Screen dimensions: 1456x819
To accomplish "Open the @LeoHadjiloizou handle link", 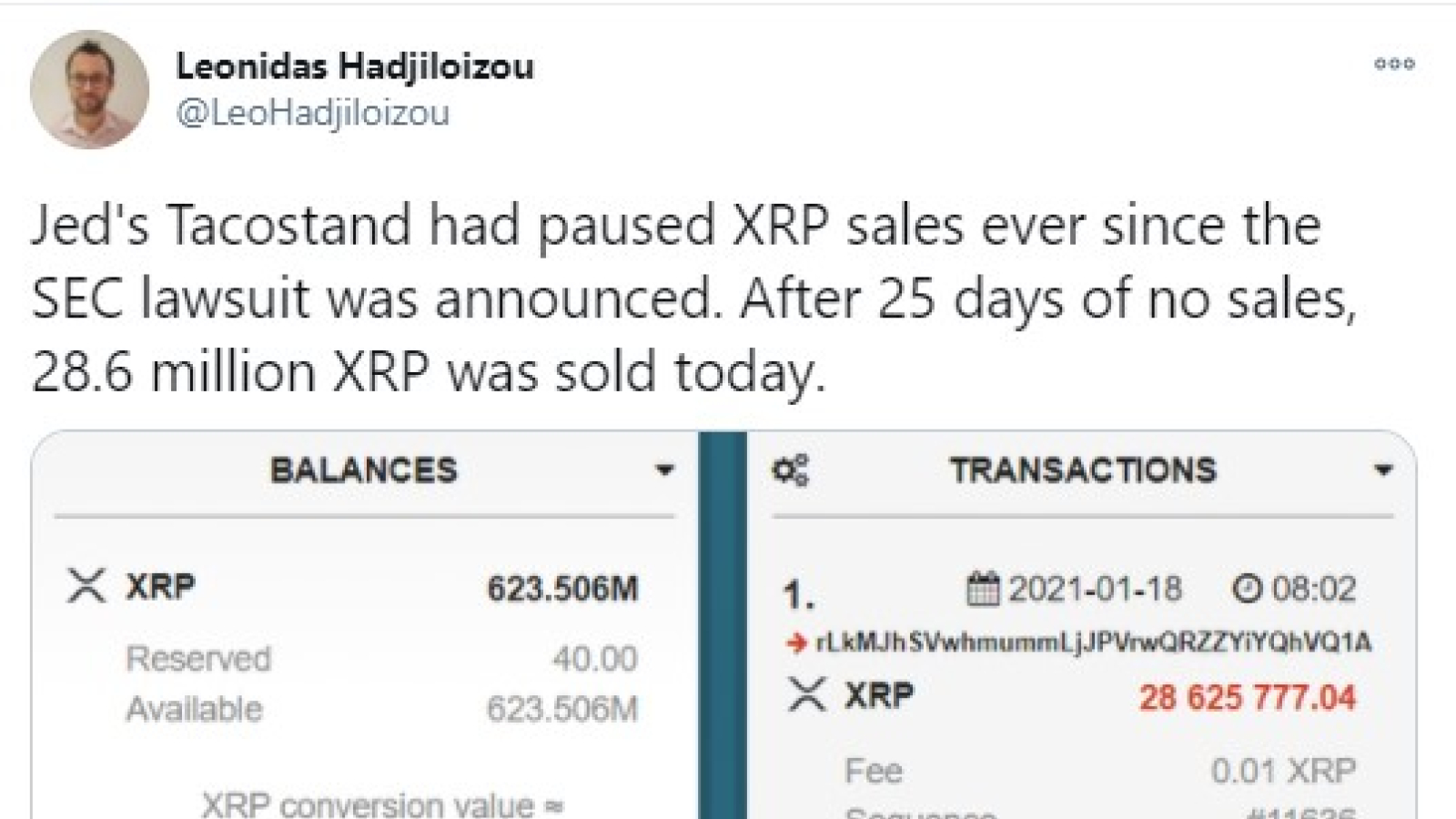I will (313, 114).
